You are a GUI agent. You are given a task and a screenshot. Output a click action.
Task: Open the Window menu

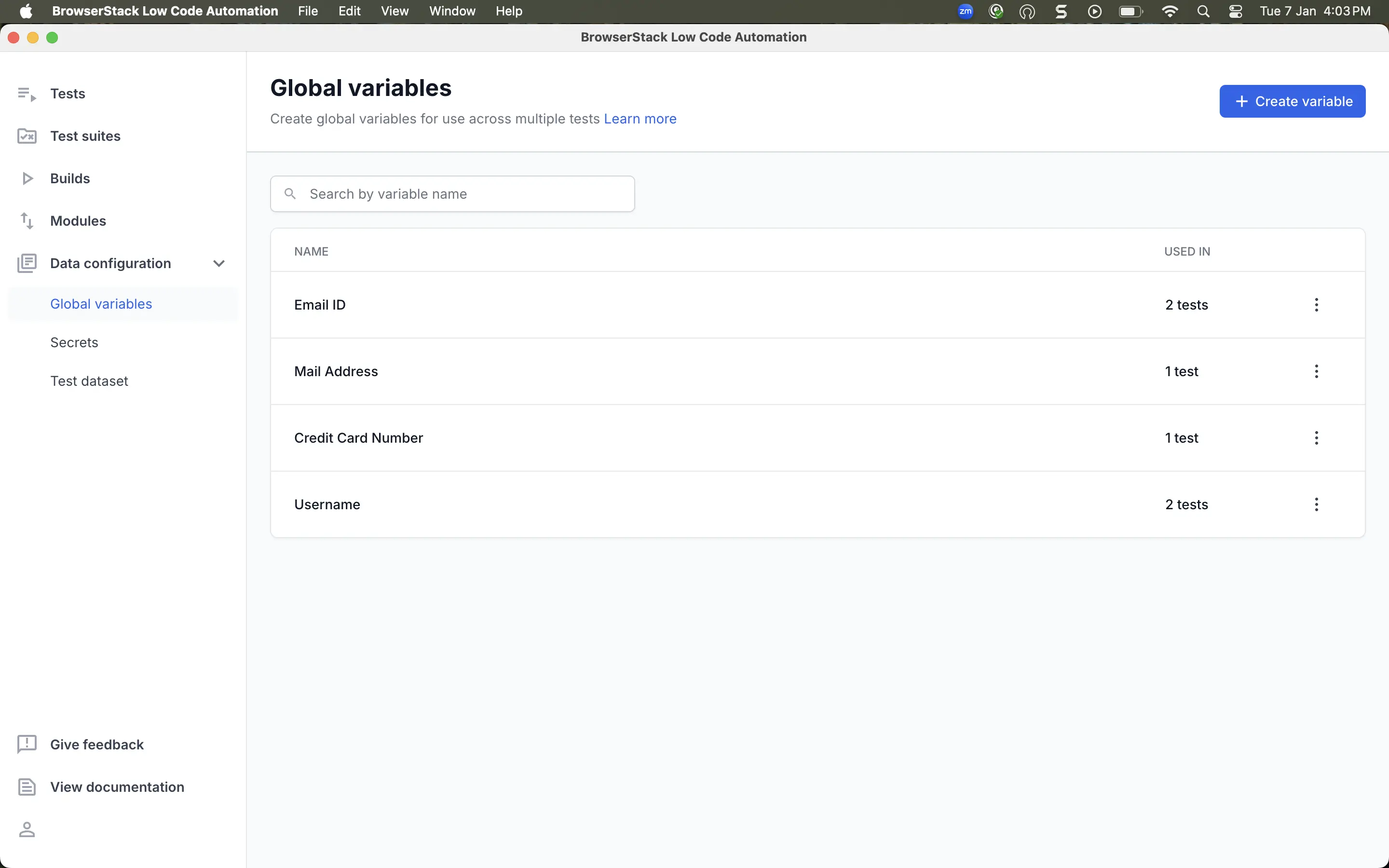tap(452, 12)
